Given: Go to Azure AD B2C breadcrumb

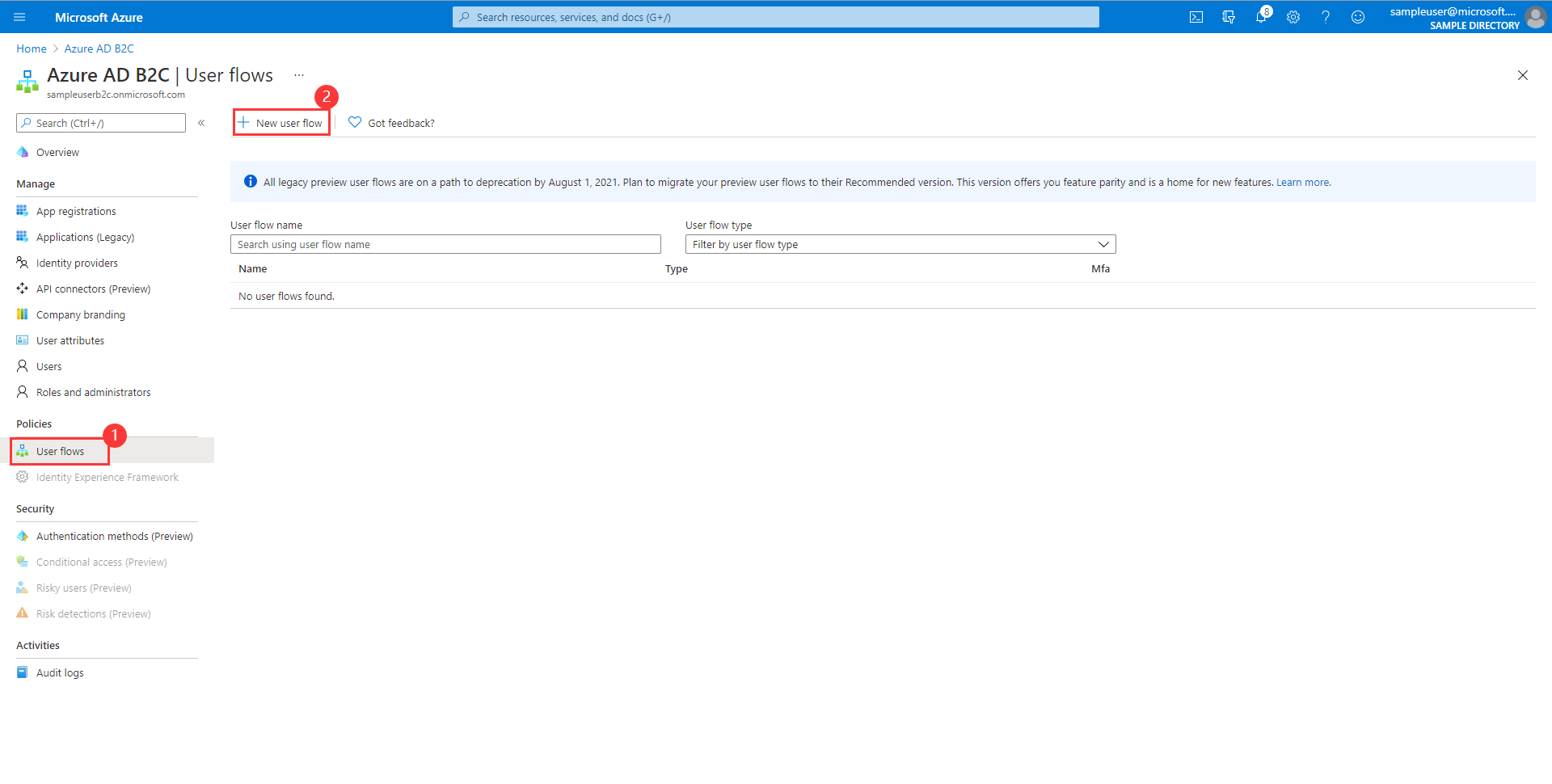Looking at the screenshot, I should (99, 48).
